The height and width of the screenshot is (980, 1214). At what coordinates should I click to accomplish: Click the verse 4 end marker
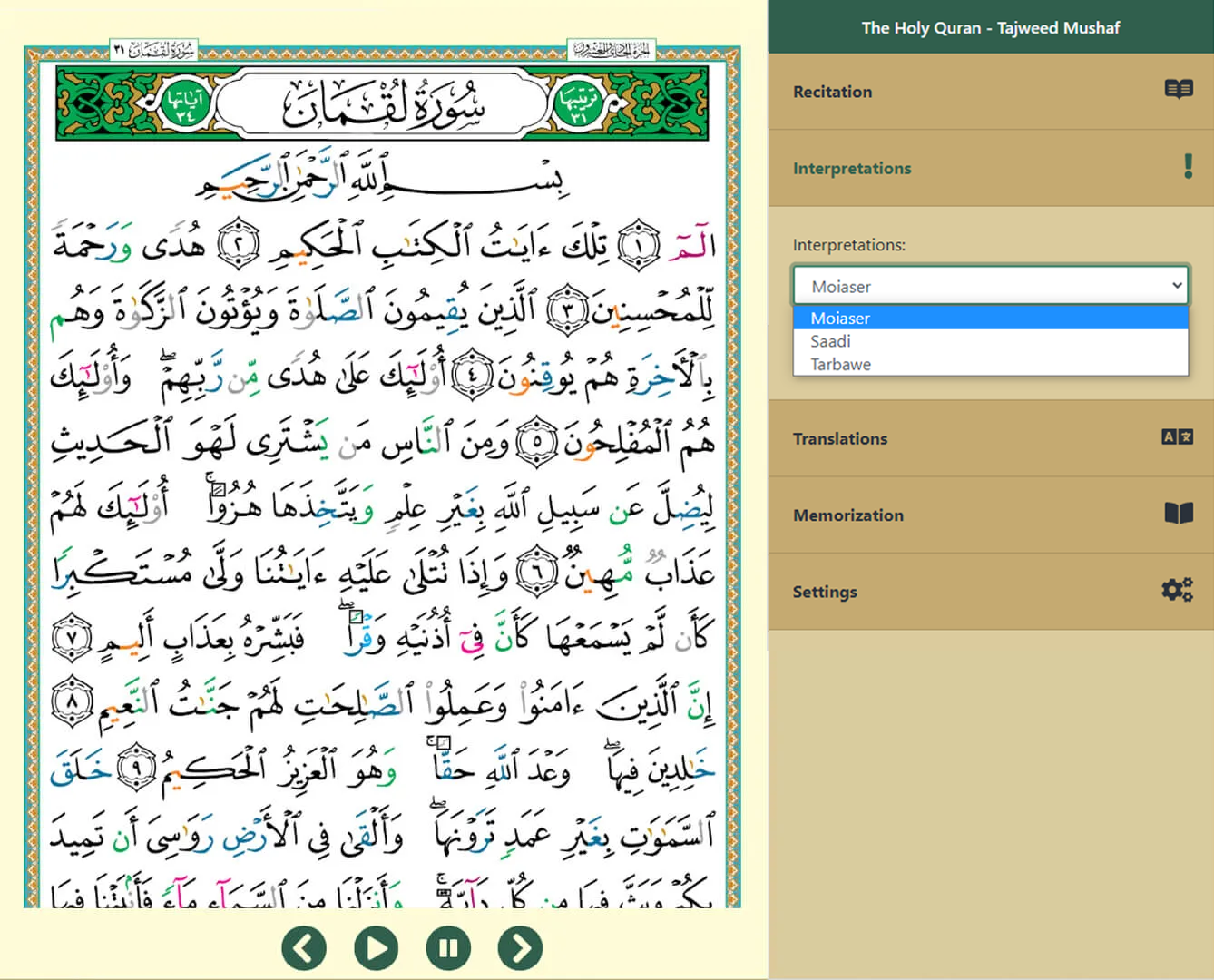pos(472,375)
